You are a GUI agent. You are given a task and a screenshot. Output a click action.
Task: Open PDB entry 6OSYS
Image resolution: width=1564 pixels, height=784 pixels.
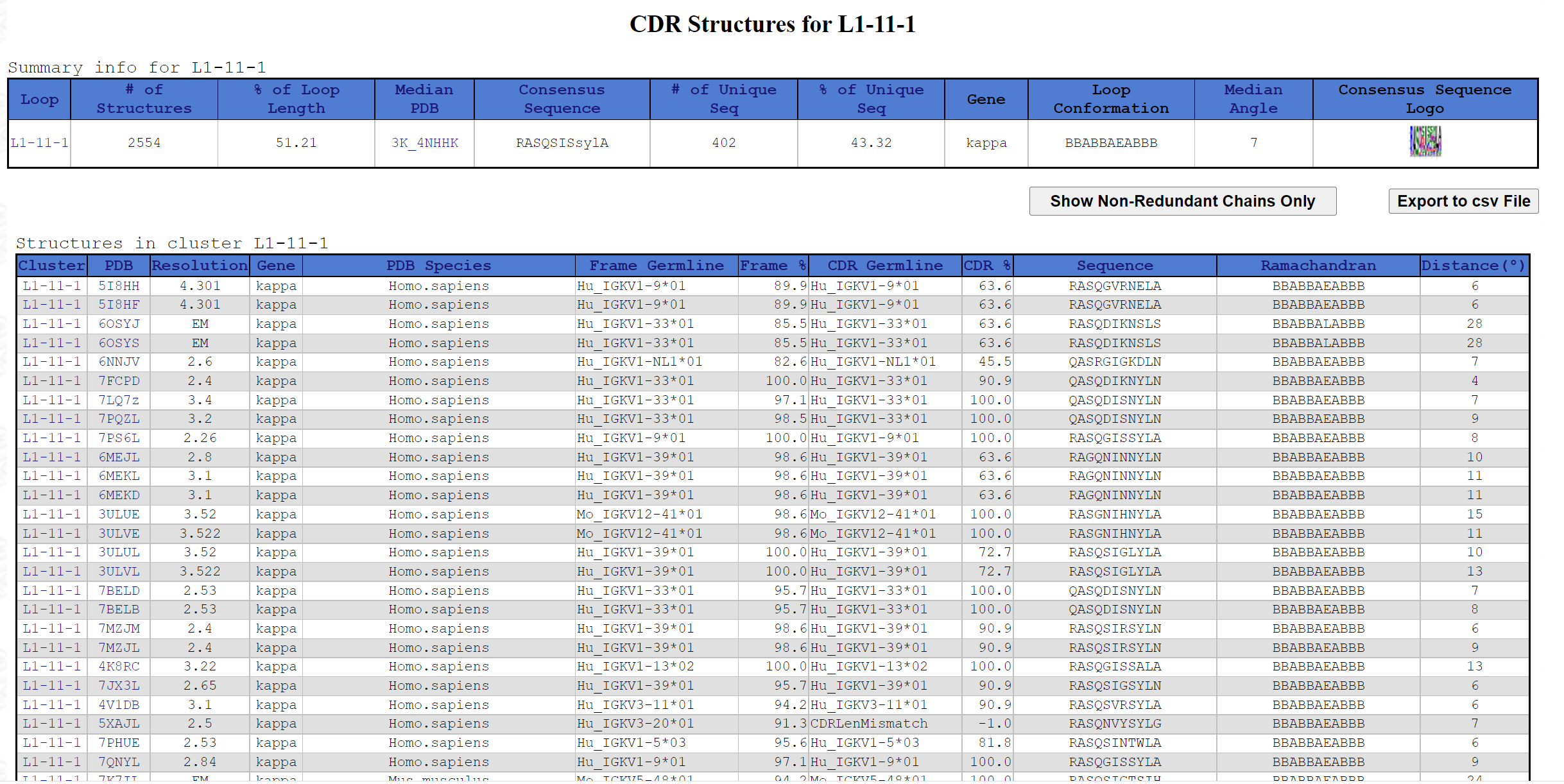(119, 343)
